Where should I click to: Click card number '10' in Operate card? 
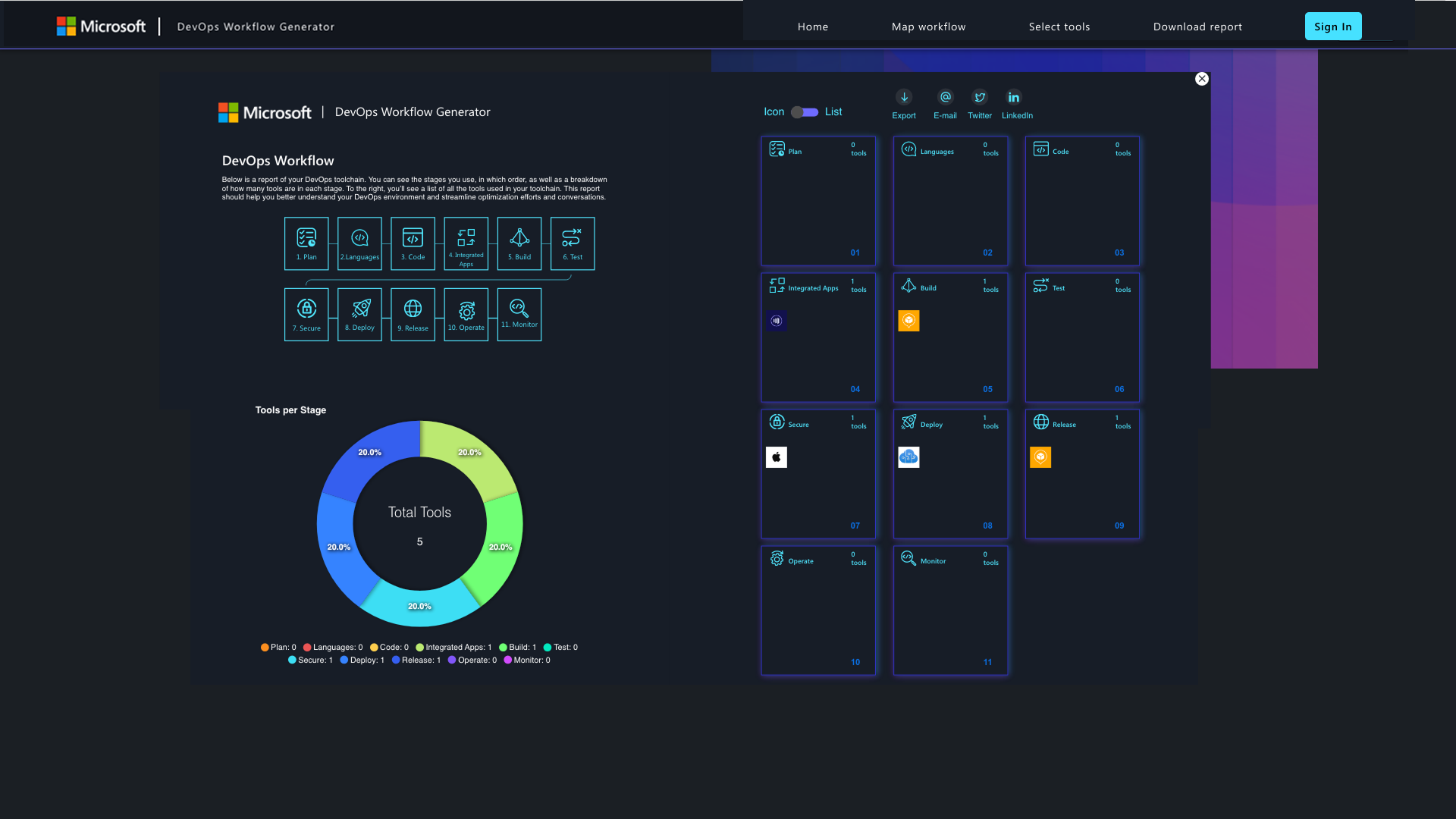(x=855, y=663)
